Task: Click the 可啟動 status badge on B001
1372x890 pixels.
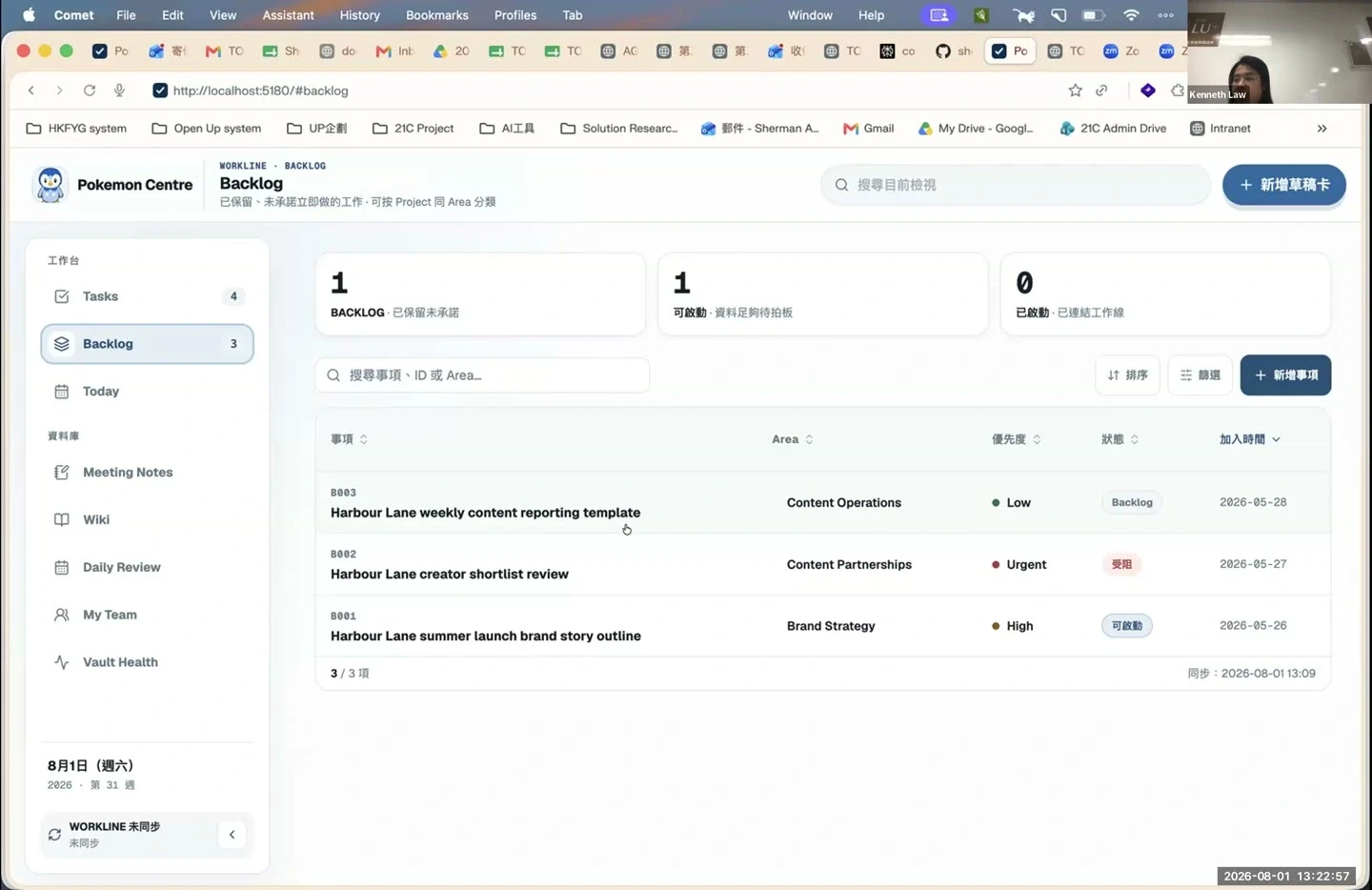Action: (1126, 626)
